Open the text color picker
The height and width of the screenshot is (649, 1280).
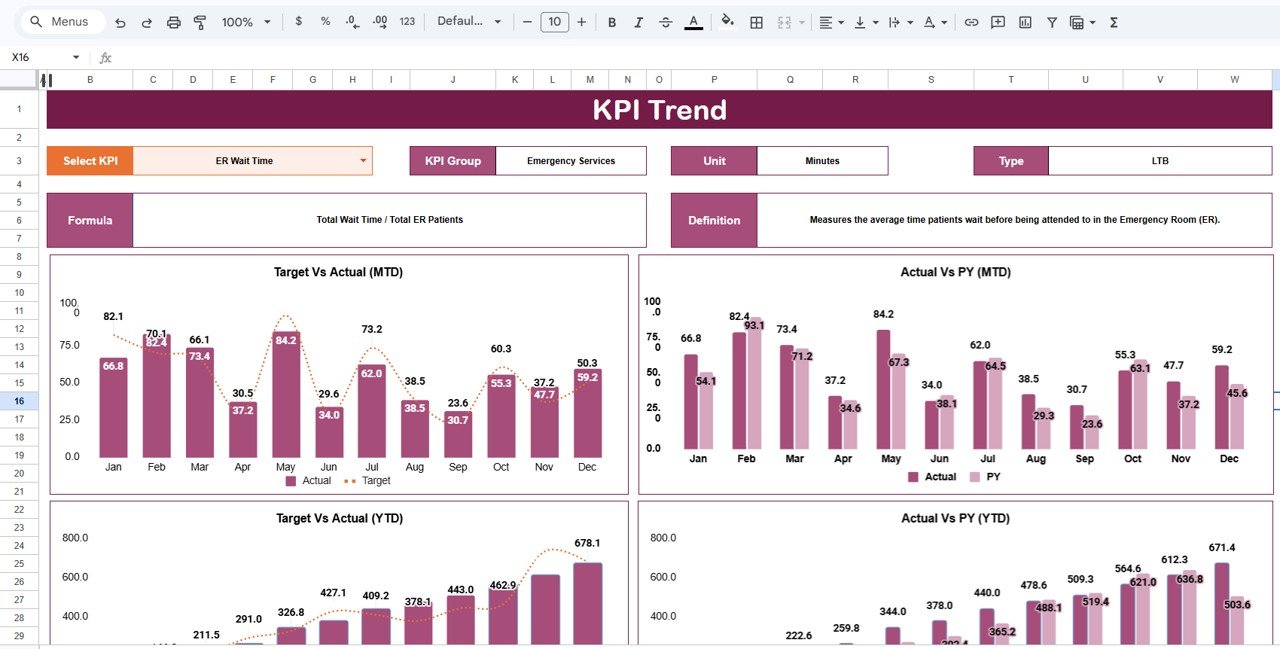tap(693, 21)
